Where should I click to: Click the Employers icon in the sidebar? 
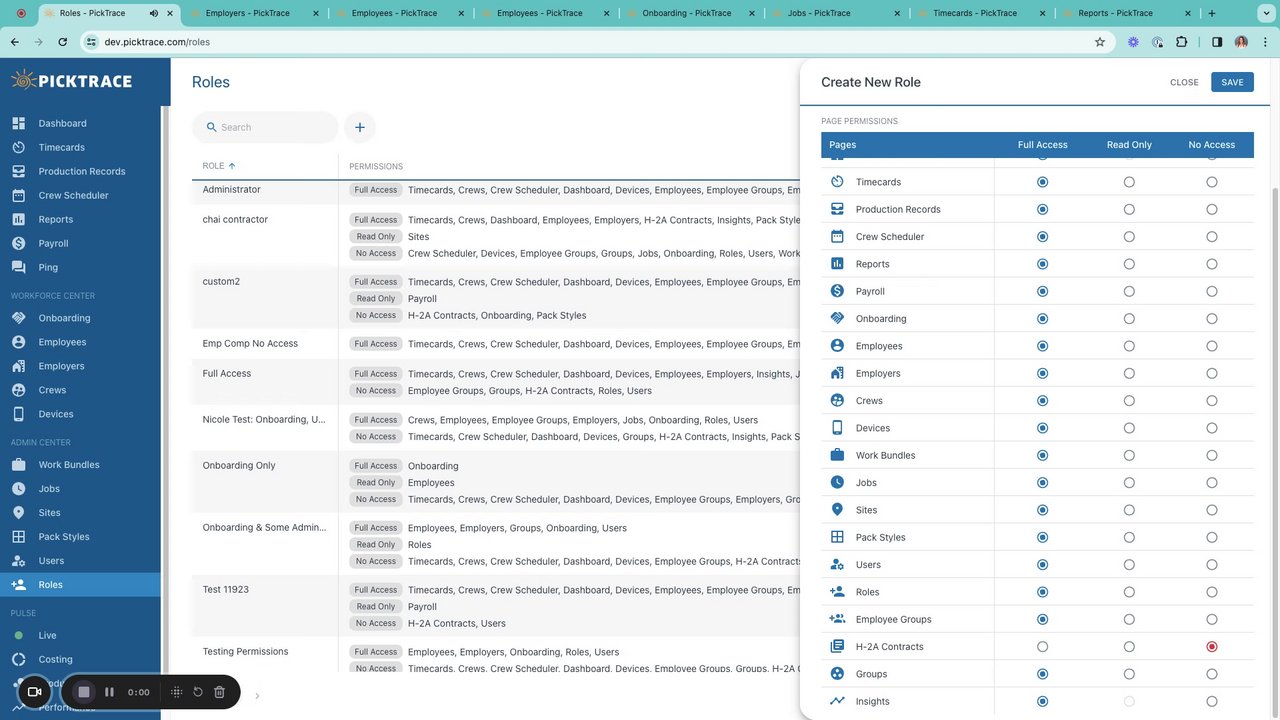click(18, 366)
